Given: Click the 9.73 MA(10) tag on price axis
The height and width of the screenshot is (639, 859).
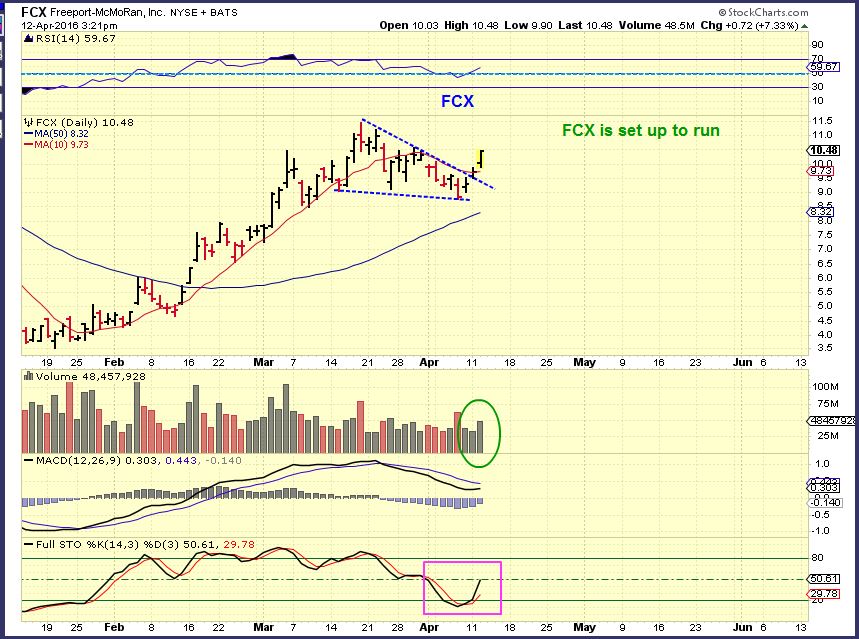Looking at the screenshot, I should pyautogui.click(x=821, y=171).
